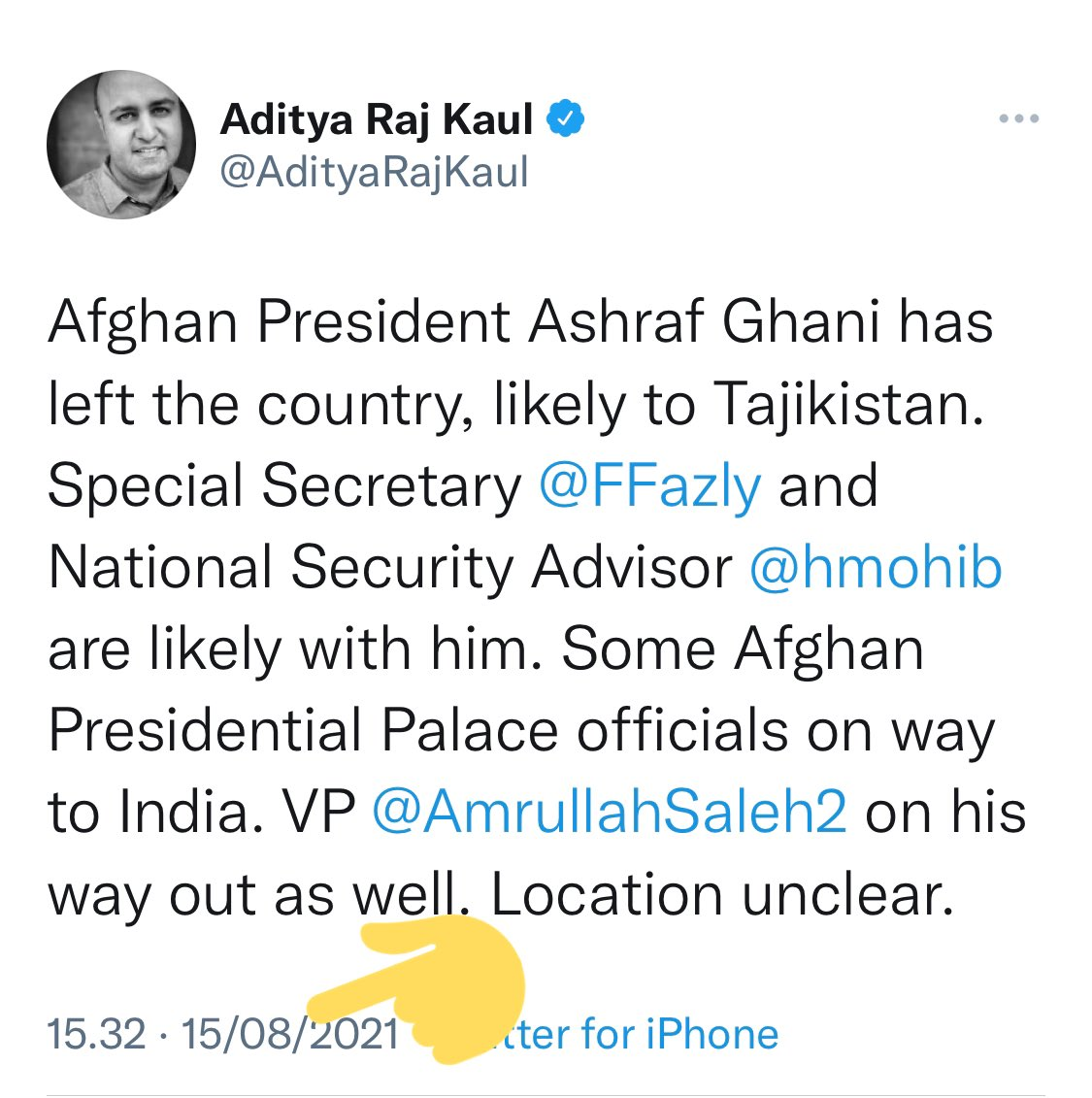Open the three-dot more options menu

point(1018,118)
